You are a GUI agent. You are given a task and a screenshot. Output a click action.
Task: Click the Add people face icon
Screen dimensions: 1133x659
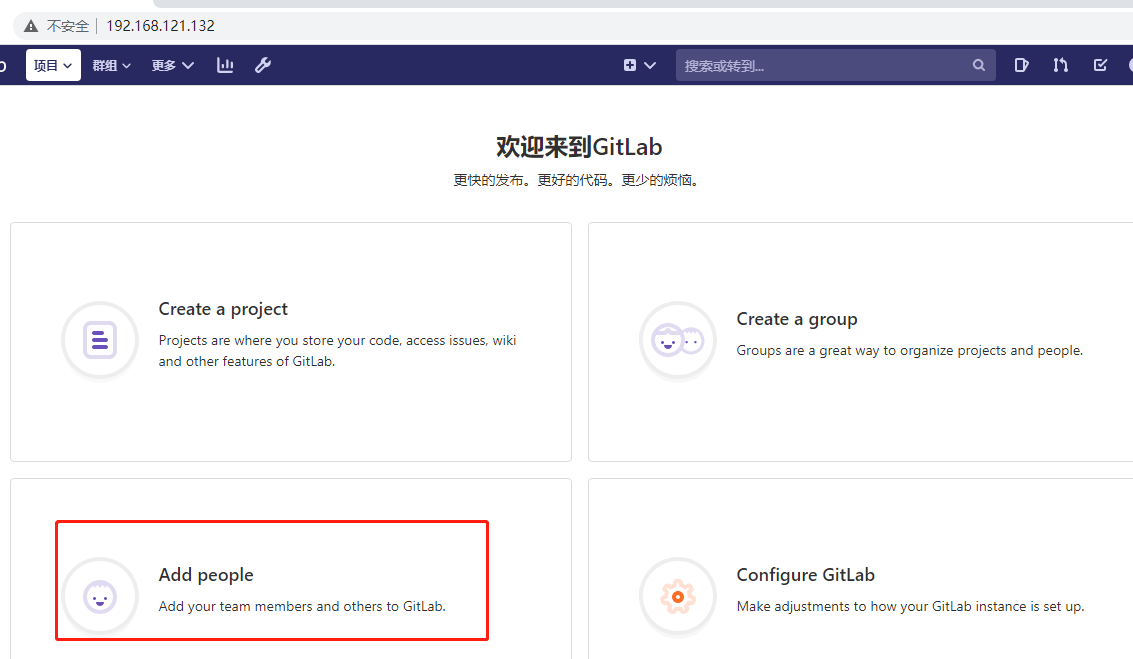[x=100, y=597]
